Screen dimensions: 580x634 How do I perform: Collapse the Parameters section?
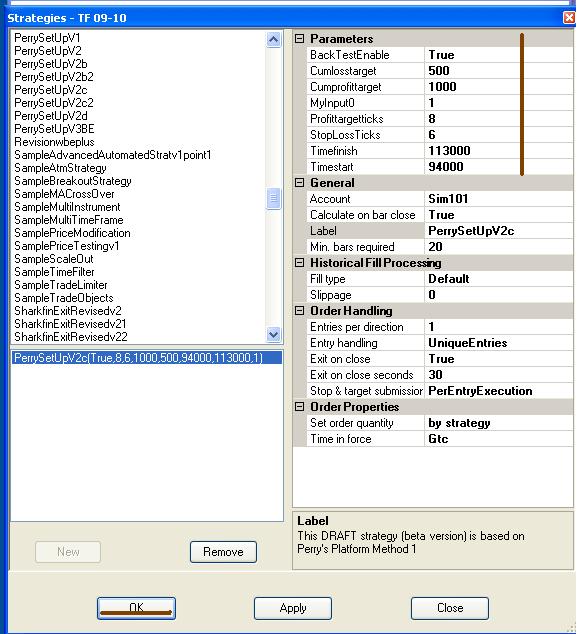pyautogui.click(x=299, y=39)
